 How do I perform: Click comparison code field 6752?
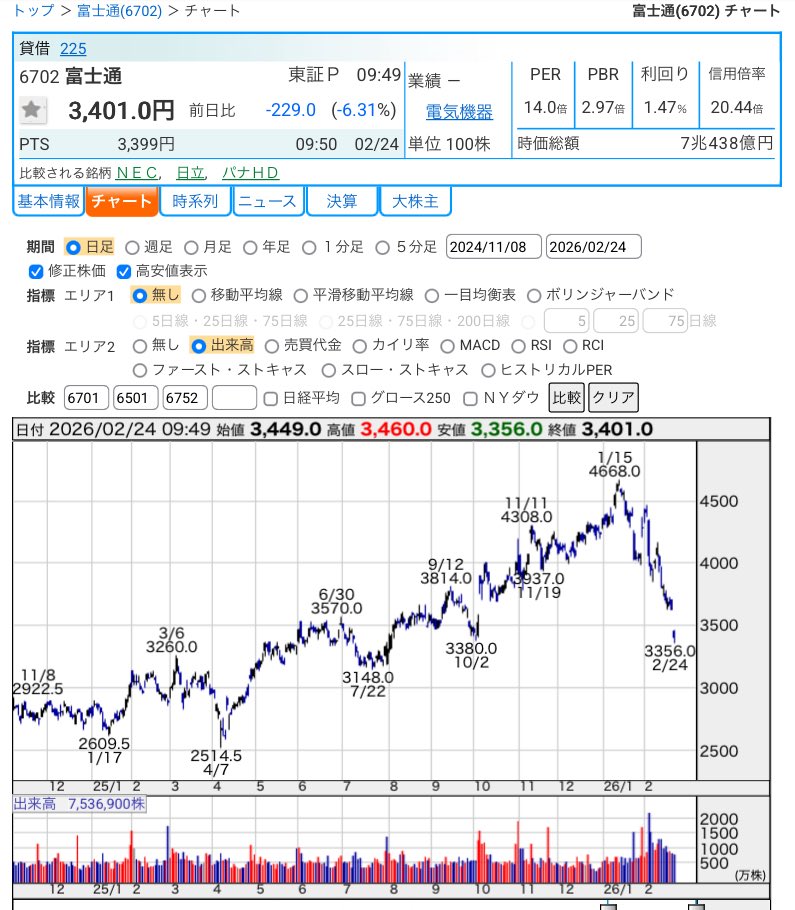(185, 398)
